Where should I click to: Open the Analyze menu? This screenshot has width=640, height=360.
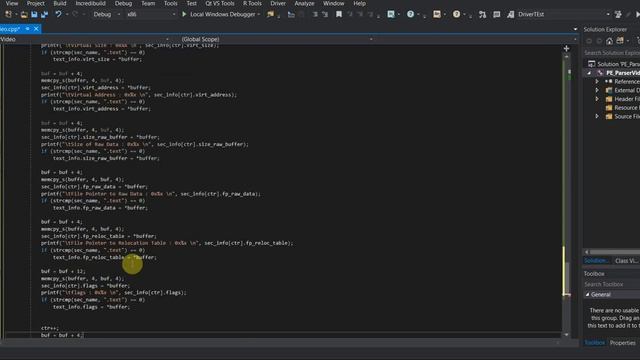304,3
